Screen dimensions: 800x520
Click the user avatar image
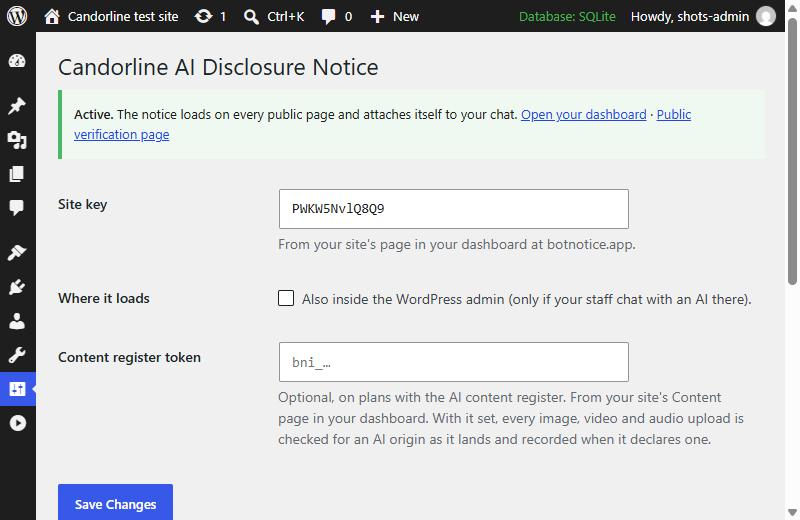tap(765, 16)
